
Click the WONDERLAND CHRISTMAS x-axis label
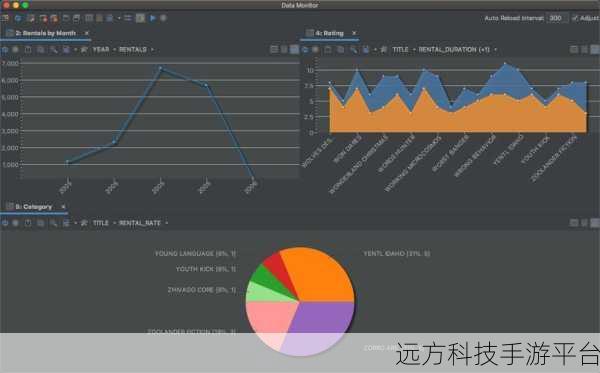[358, 164]
